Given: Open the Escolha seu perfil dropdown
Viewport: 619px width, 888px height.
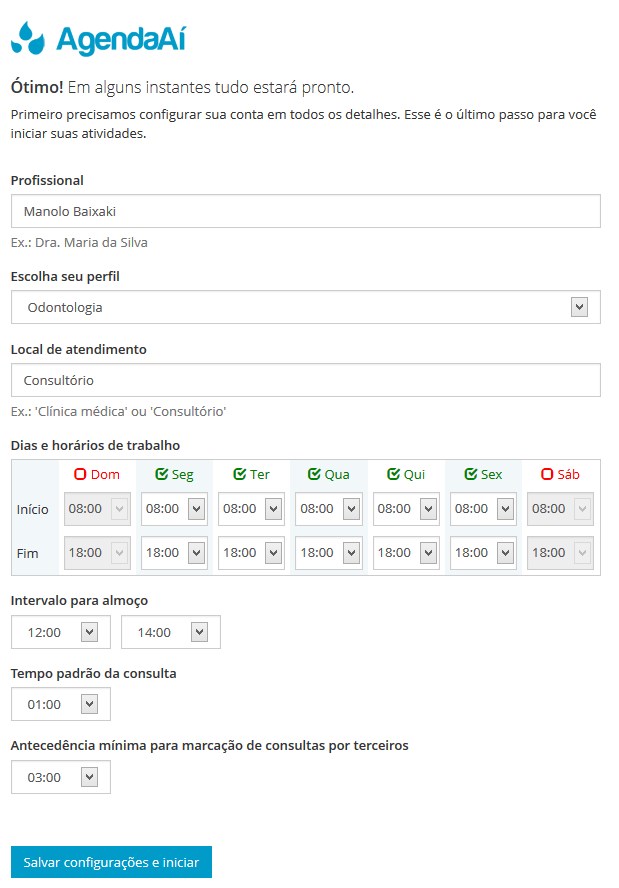Looking at the screenshot, I should (x=305, y=307).
